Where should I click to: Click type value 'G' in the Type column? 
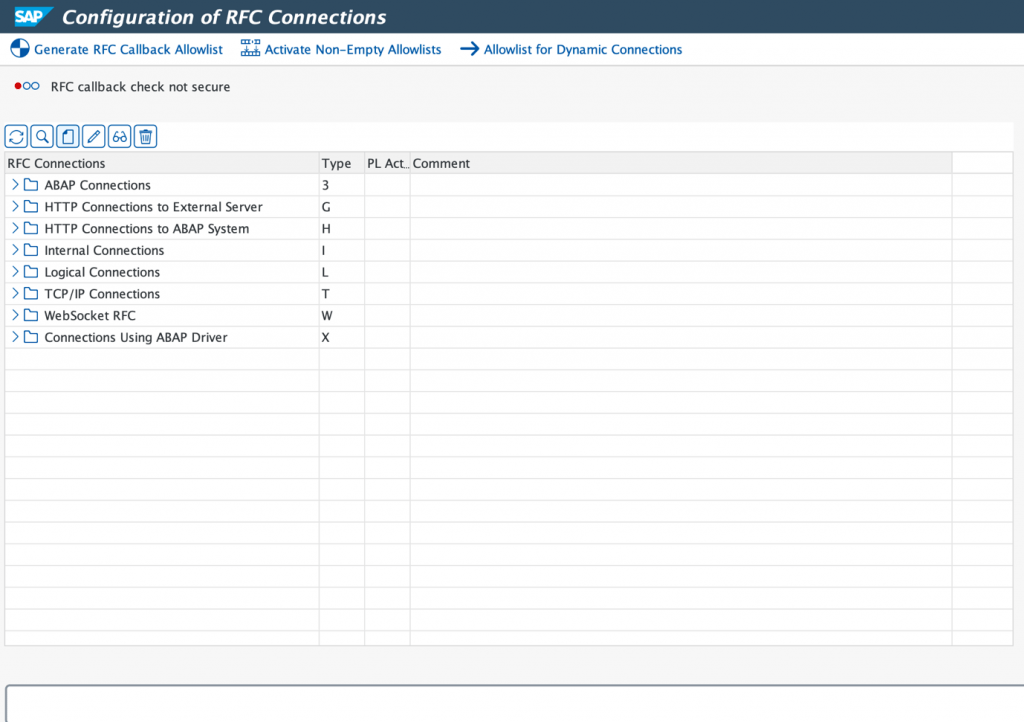[x=326, y=207]
